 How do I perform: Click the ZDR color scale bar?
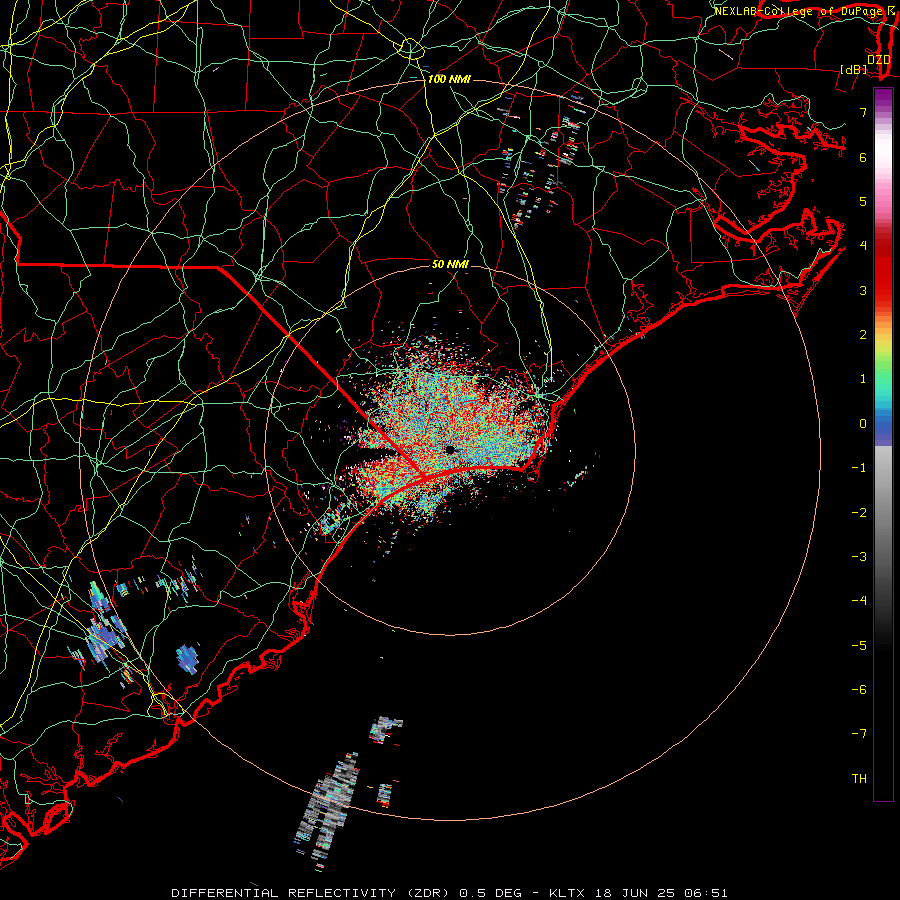coord(883,444)
